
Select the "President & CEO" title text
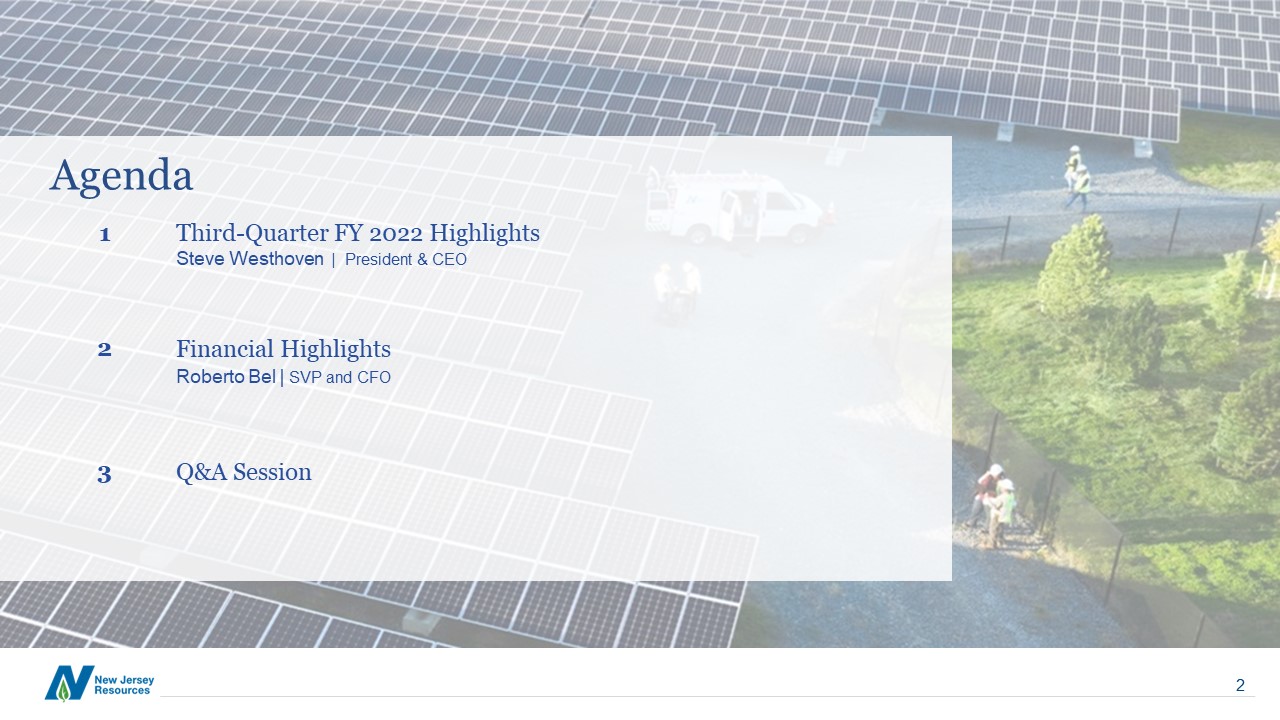point(405,260)
